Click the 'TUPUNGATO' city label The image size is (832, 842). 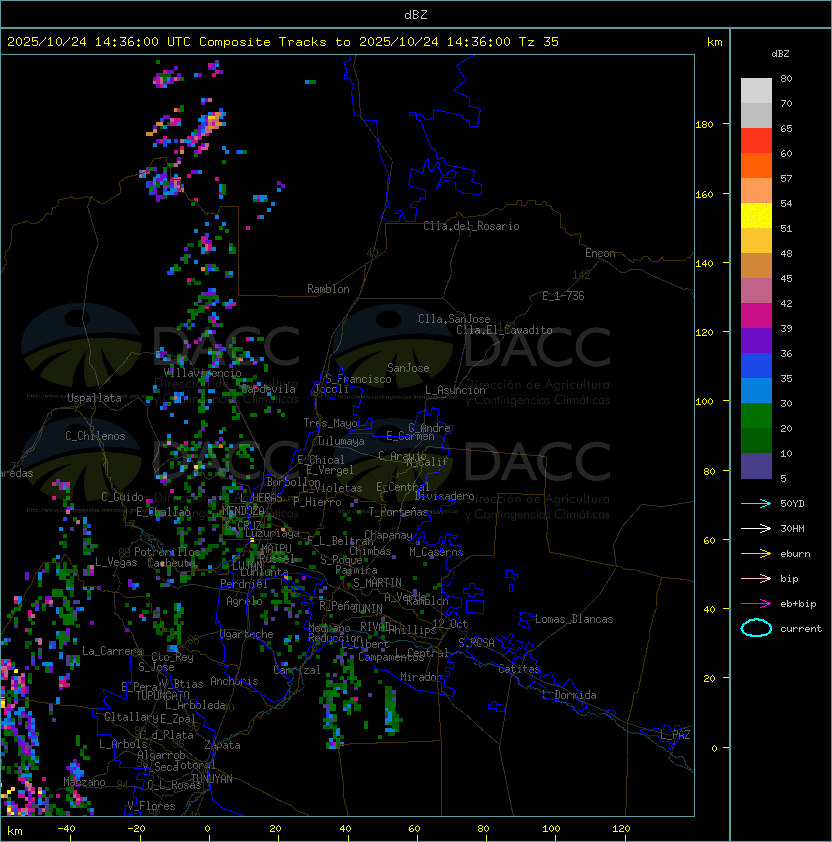click(x=163, y=696)
